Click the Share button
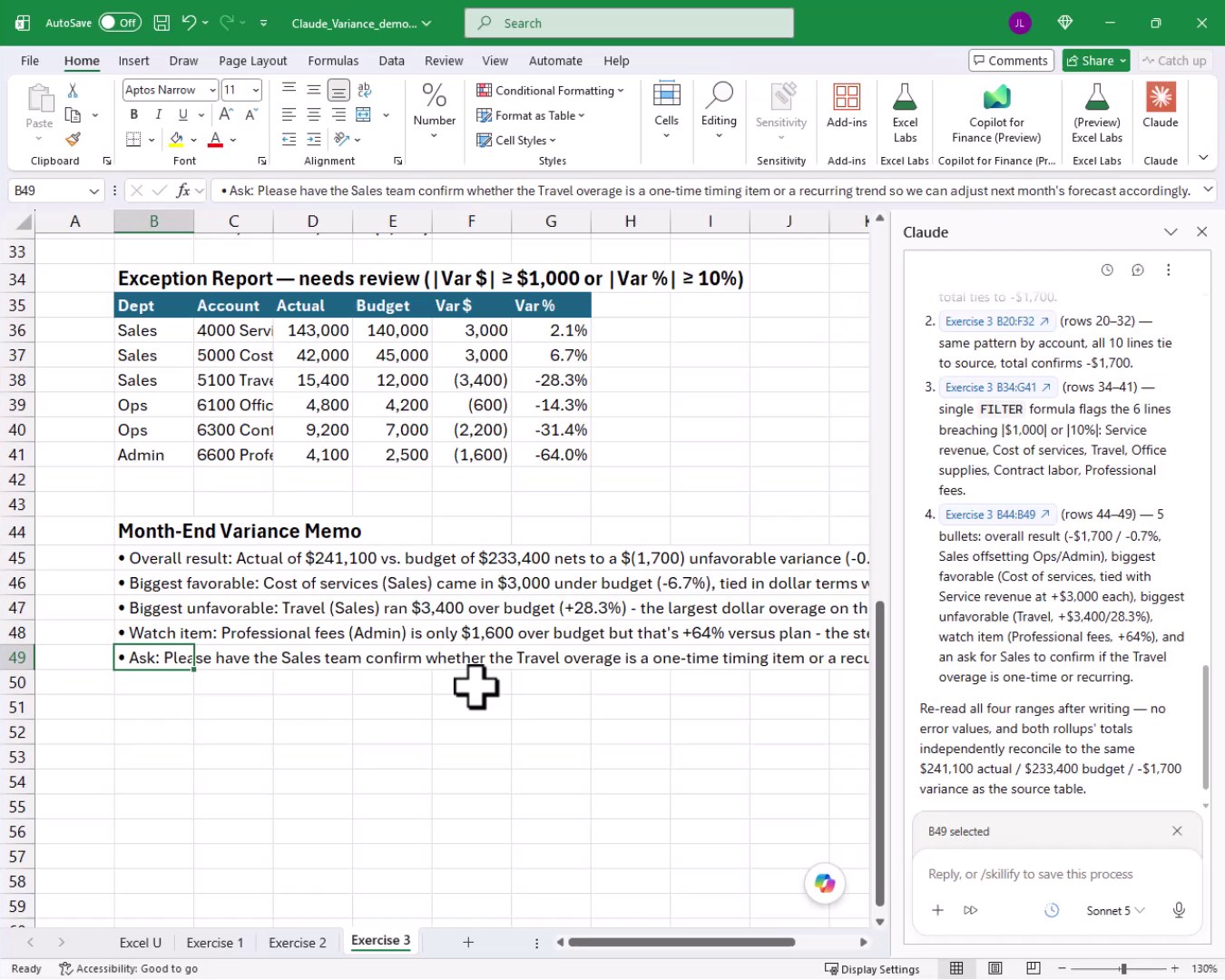Image resolution: width=1225 pixels, height=980 pixels. 1095,61
